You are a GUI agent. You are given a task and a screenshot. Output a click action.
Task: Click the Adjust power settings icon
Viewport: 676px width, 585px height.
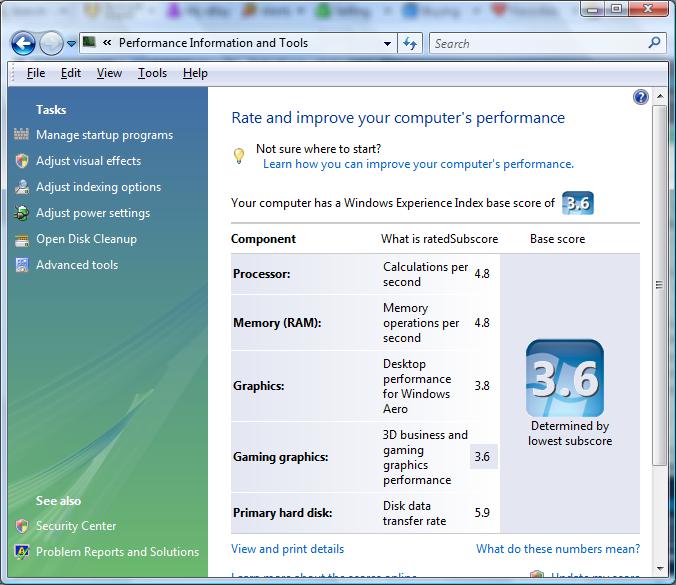click(22, 213)
